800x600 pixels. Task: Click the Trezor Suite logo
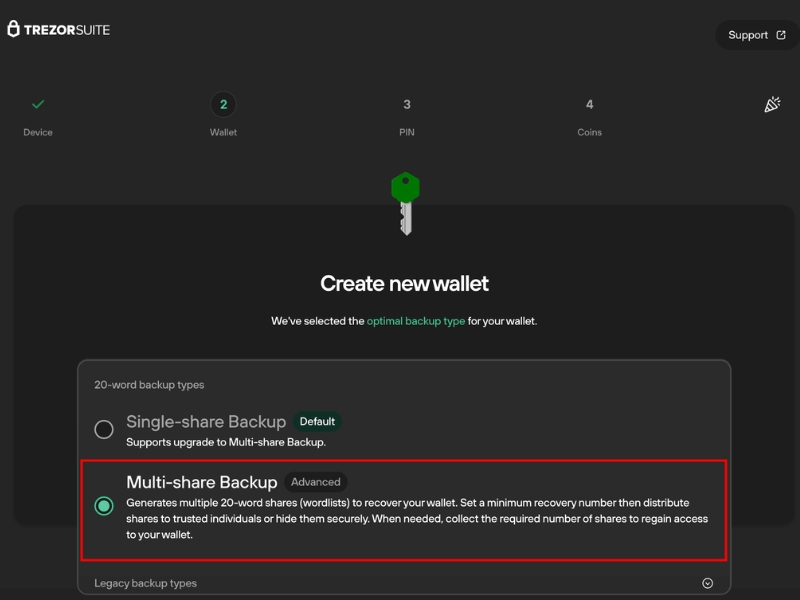[x=59, y=30]
